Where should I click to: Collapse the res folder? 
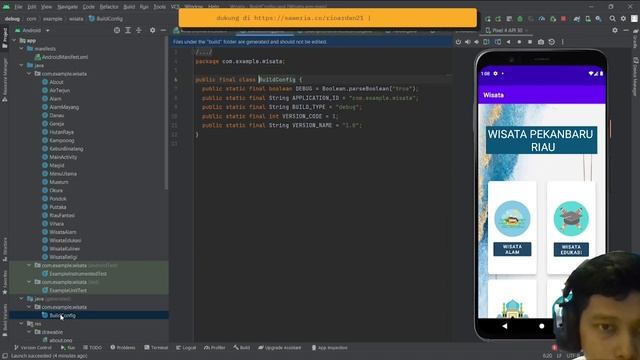point(22,324)
